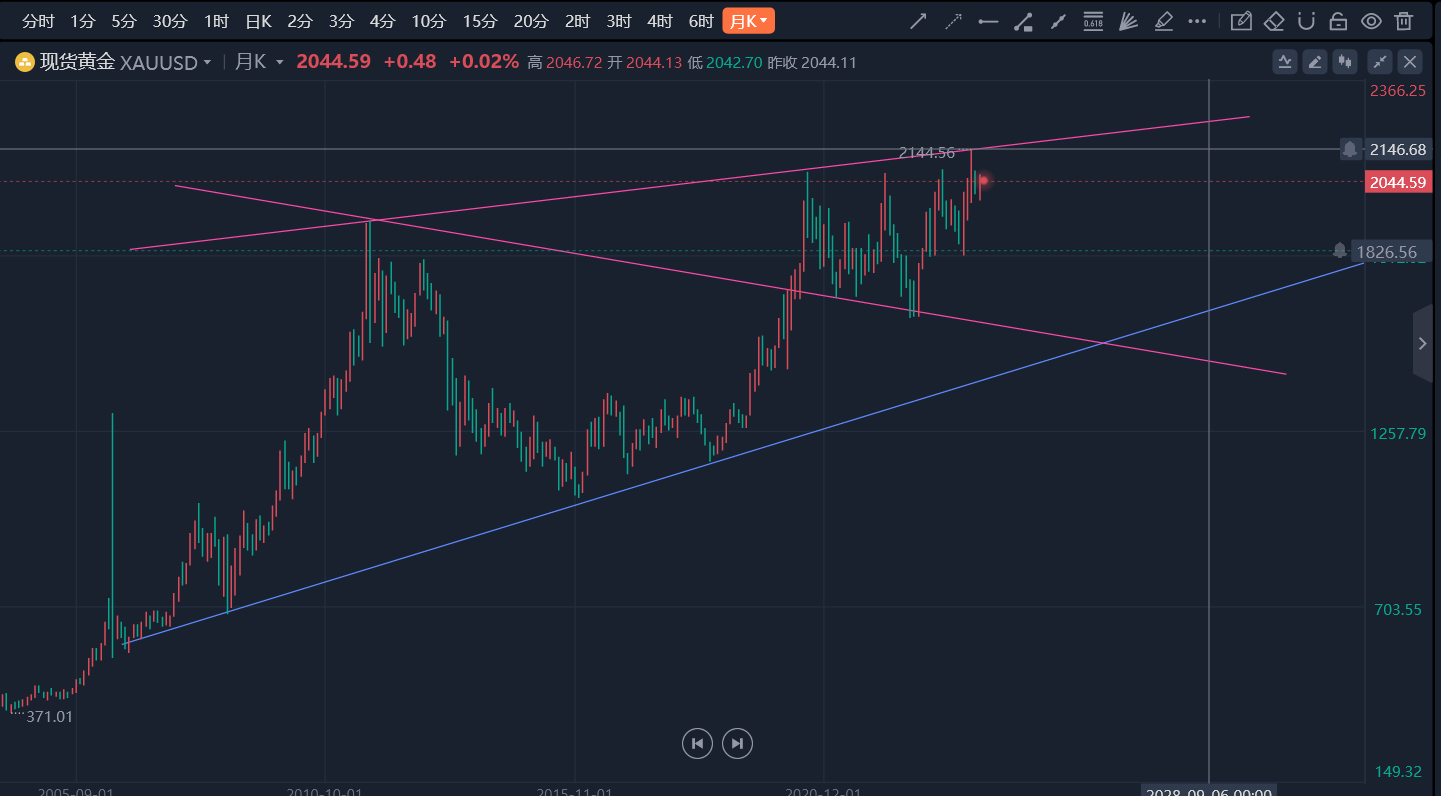The height and width of the screenshot is (796, 1441).
Task: Jump to next bar playback button
Action: (737, 743)
